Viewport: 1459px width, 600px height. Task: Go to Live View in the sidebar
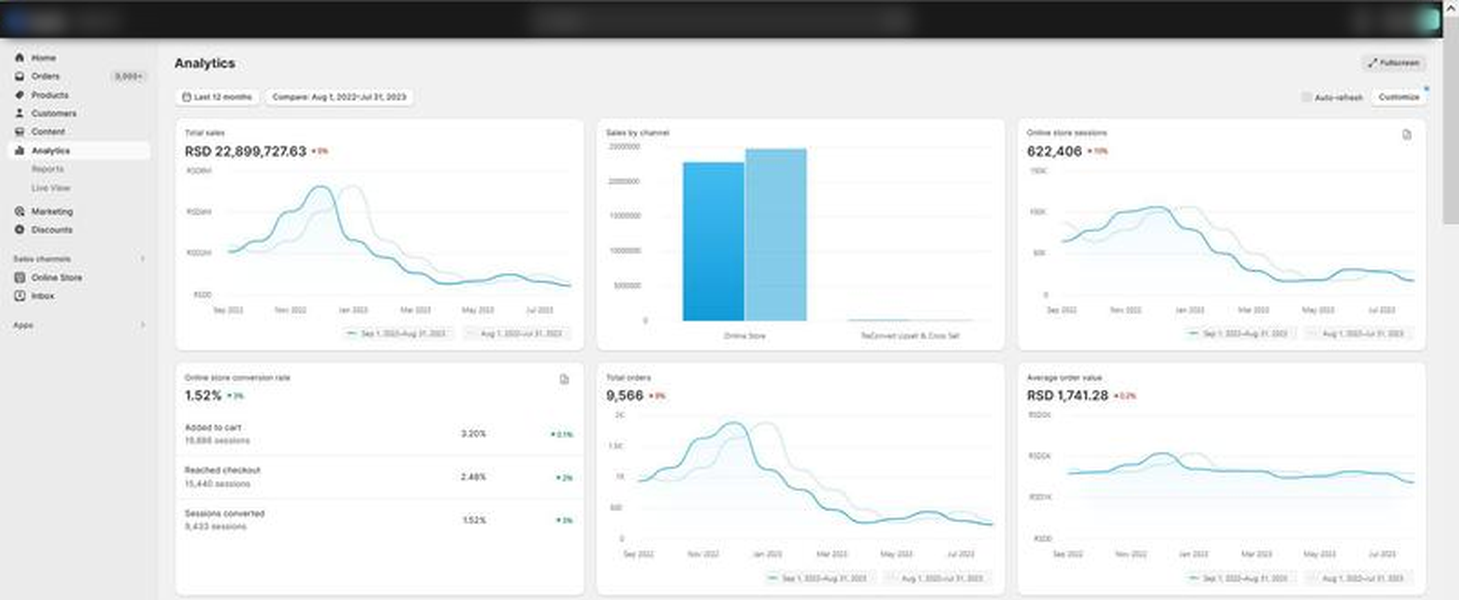coord(50,188)
